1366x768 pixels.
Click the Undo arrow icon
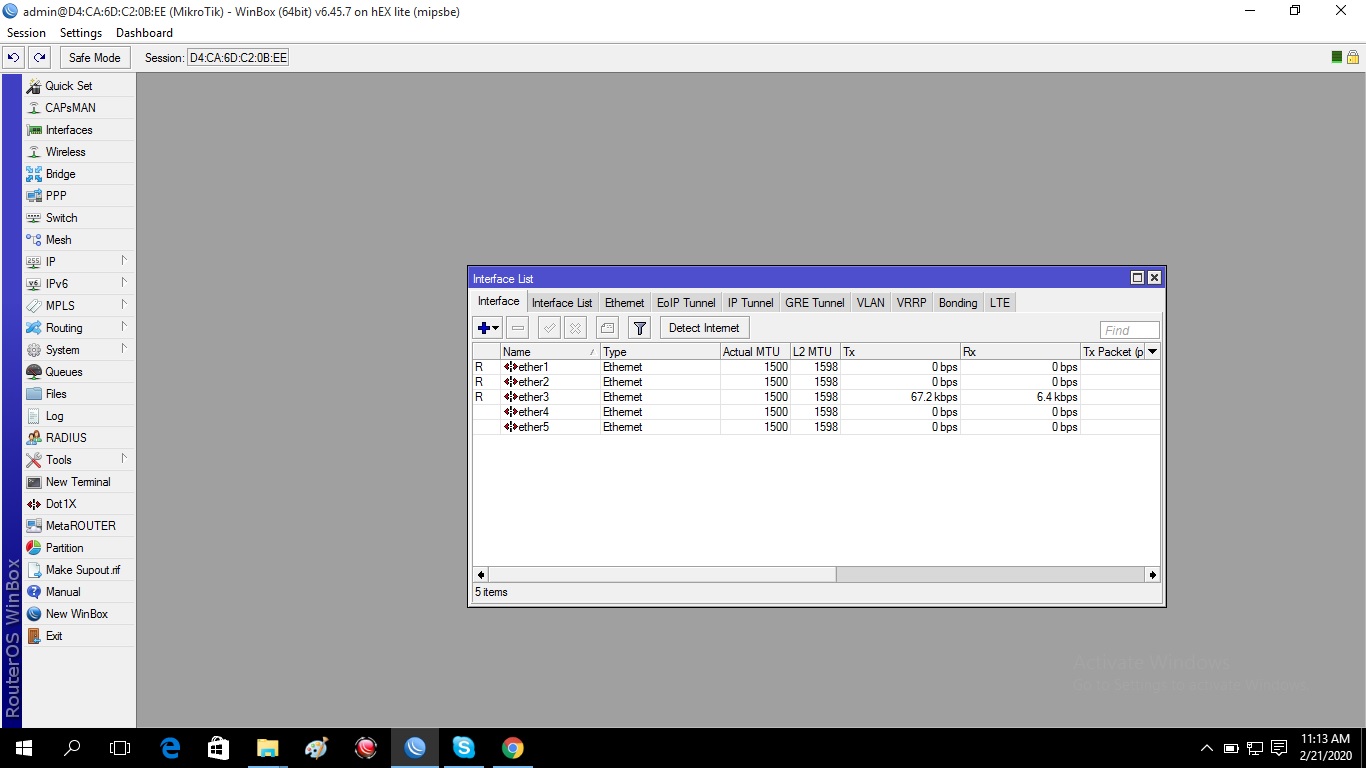(14, 57)
